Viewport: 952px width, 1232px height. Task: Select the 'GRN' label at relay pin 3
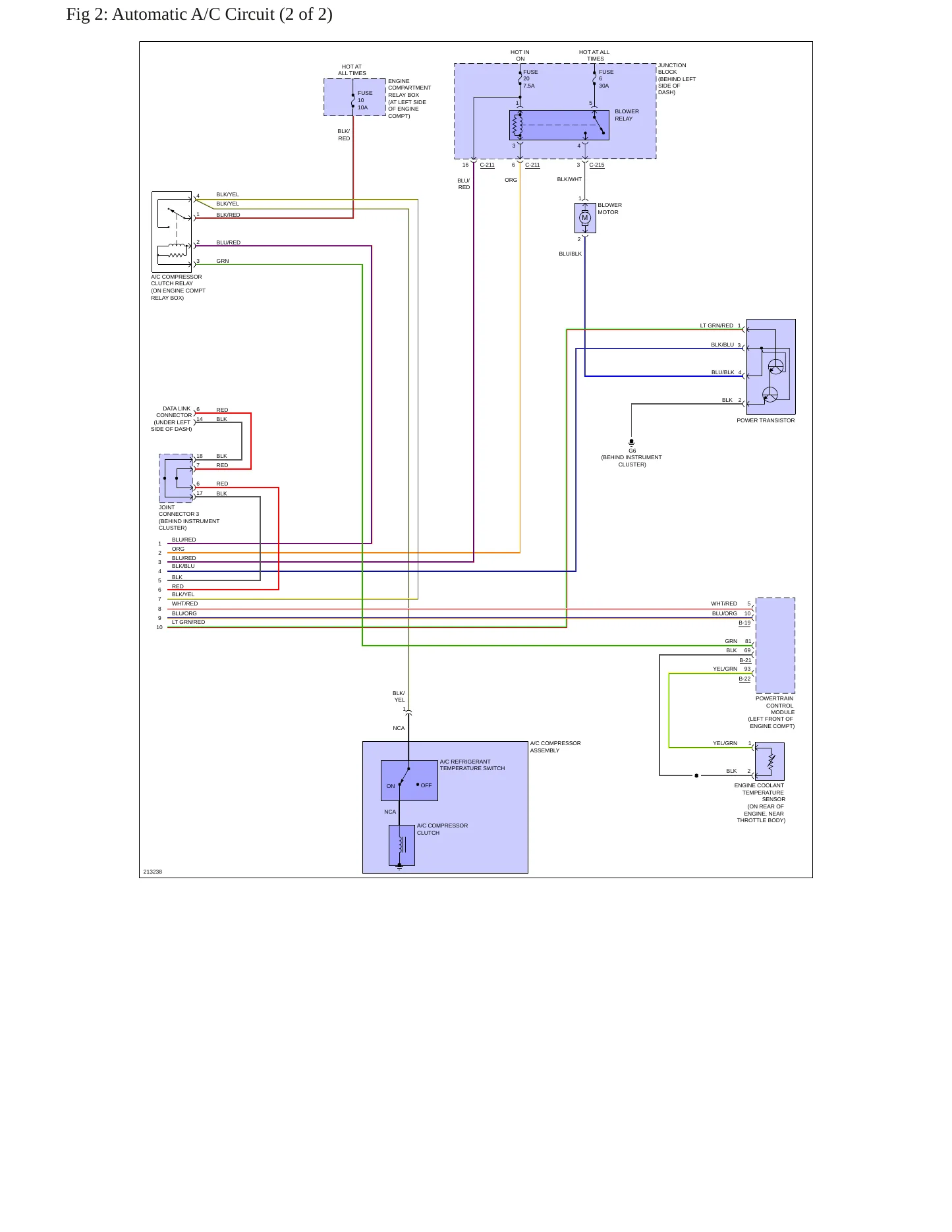[223, 261]
